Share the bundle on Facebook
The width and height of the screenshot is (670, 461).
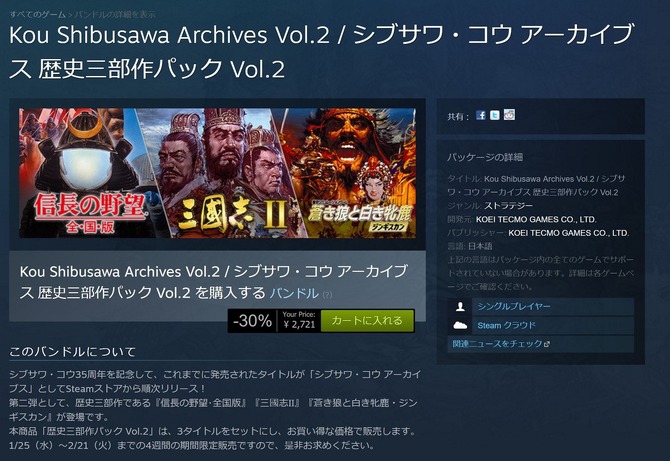[x=481, y=115]
